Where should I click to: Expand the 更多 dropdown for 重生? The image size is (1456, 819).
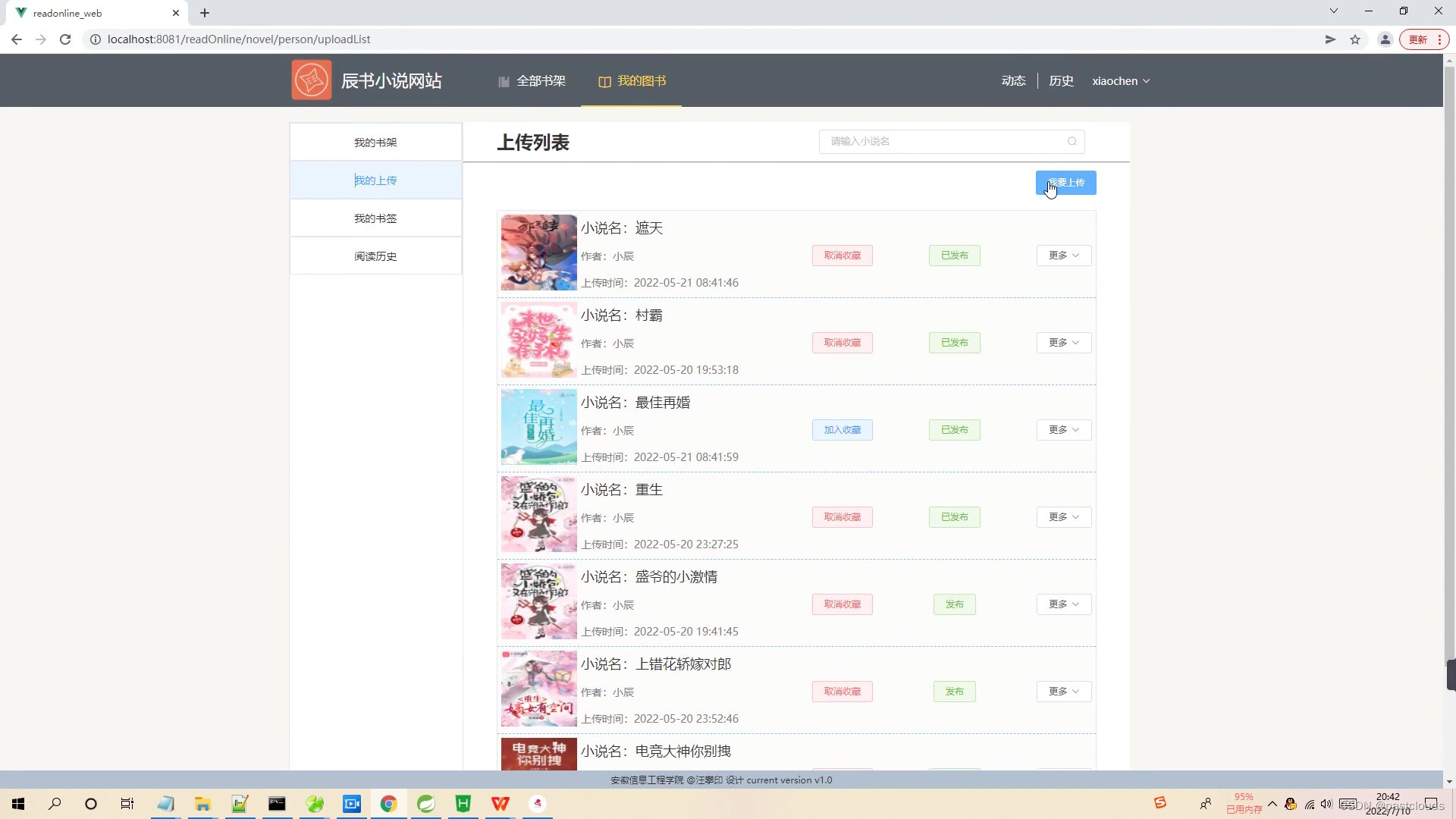pos(1063,516)
